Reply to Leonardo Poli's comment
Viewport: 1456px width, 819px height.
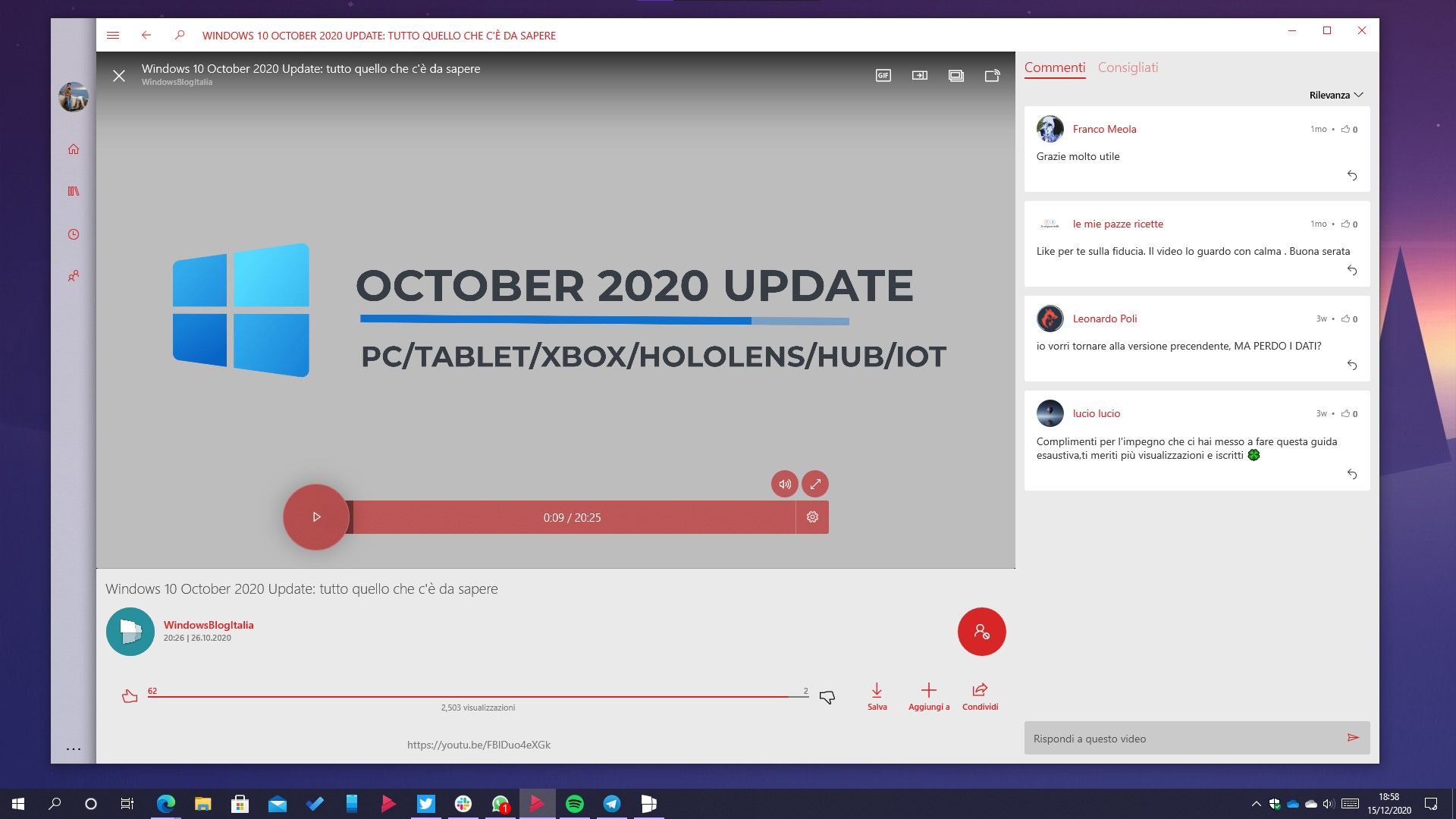click(1351, 365)
